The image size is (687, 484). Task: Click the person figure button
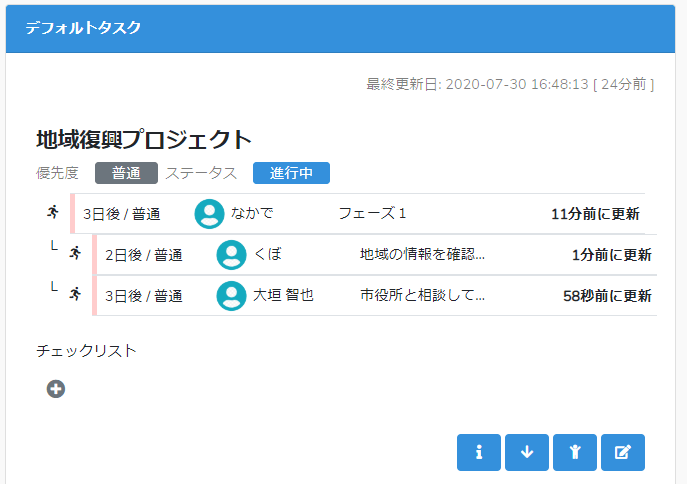pyautogui.click(x=575, y=452)
